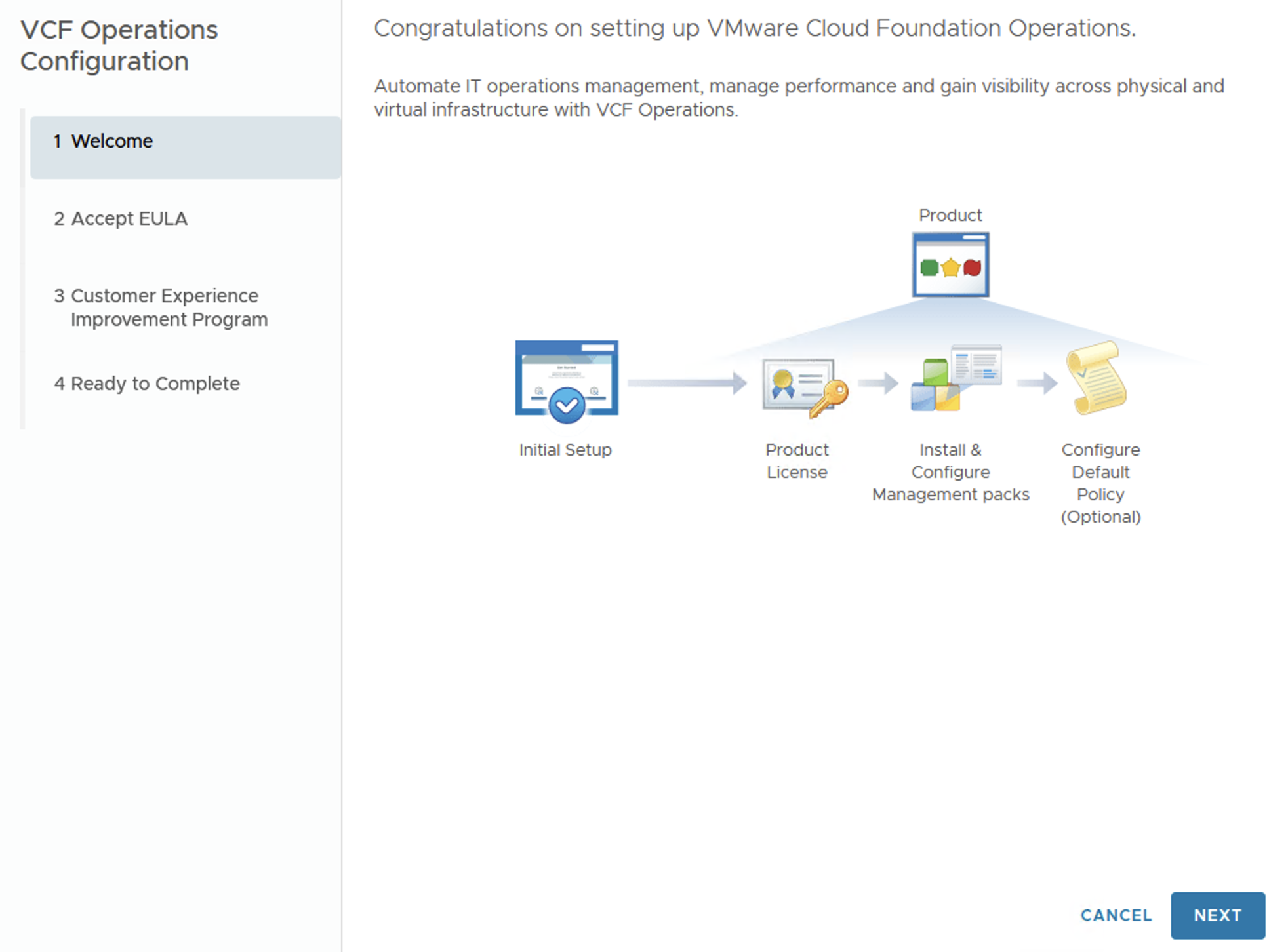Click the Product License label
The width and height of the screenshot is (1288, 952).
click(797, 461)
